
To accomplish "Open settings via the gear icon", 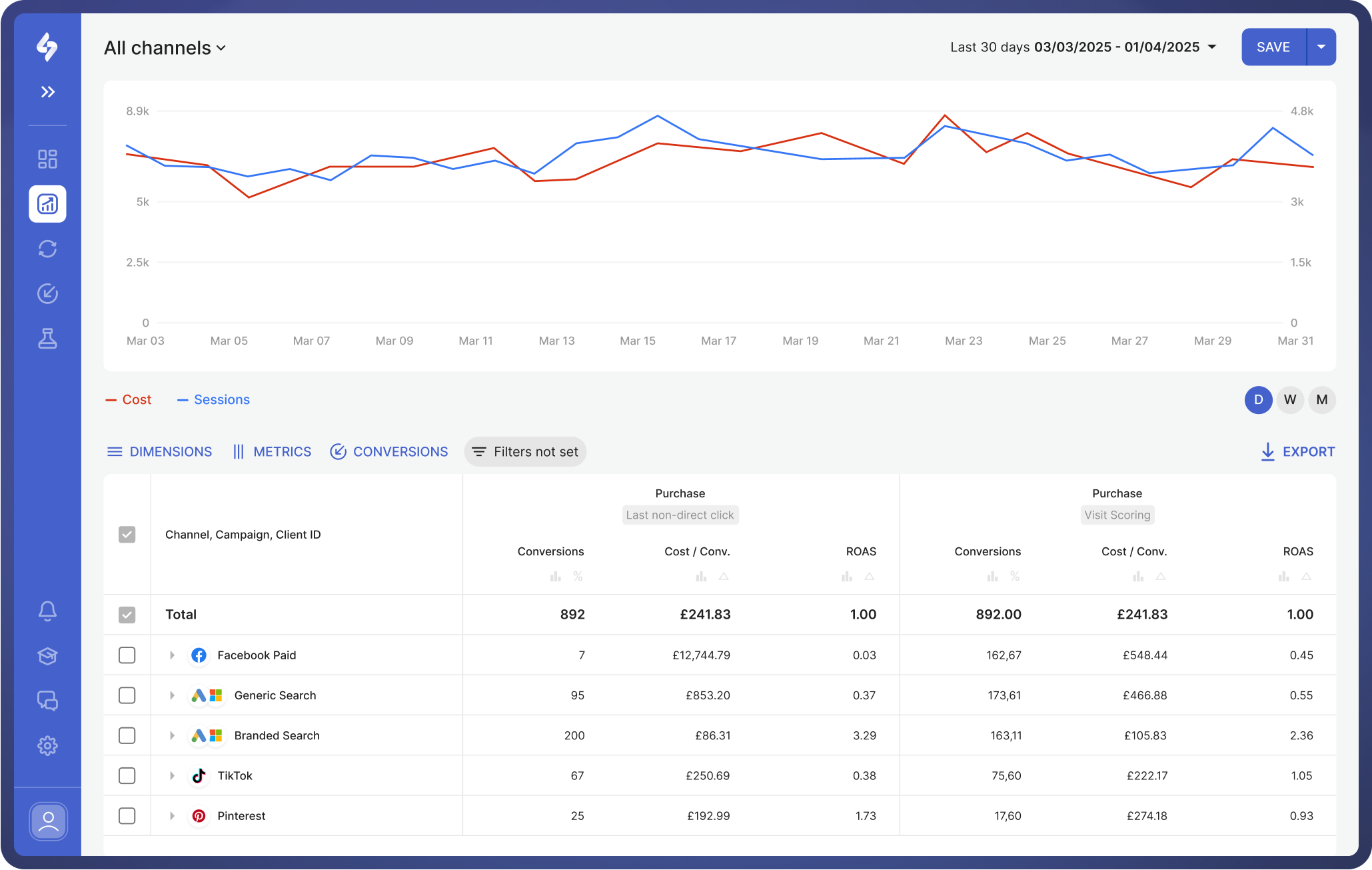I will [x=47, y=745].
